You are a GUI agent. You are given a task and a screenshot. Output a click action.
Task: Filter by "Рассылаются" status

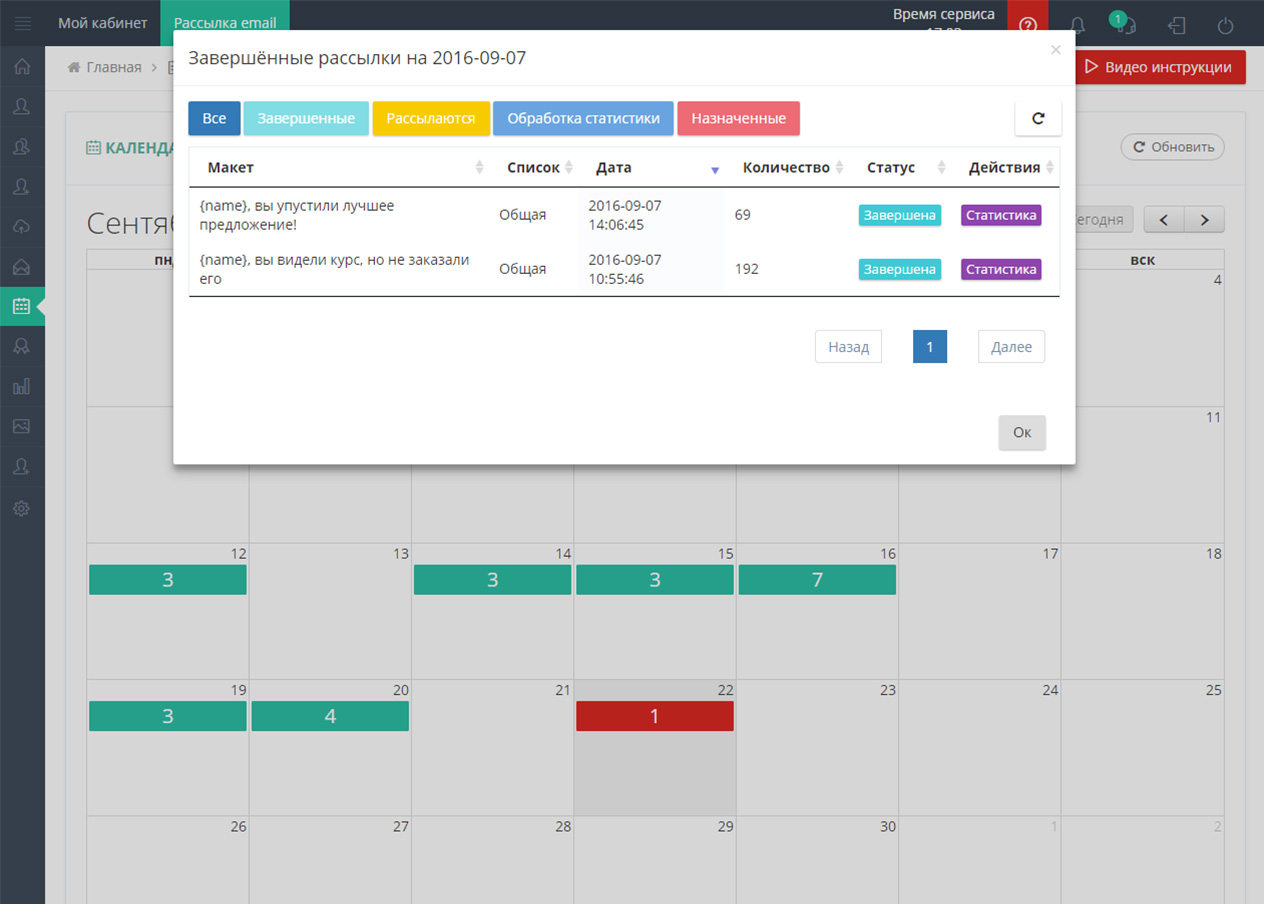point(431,118)
